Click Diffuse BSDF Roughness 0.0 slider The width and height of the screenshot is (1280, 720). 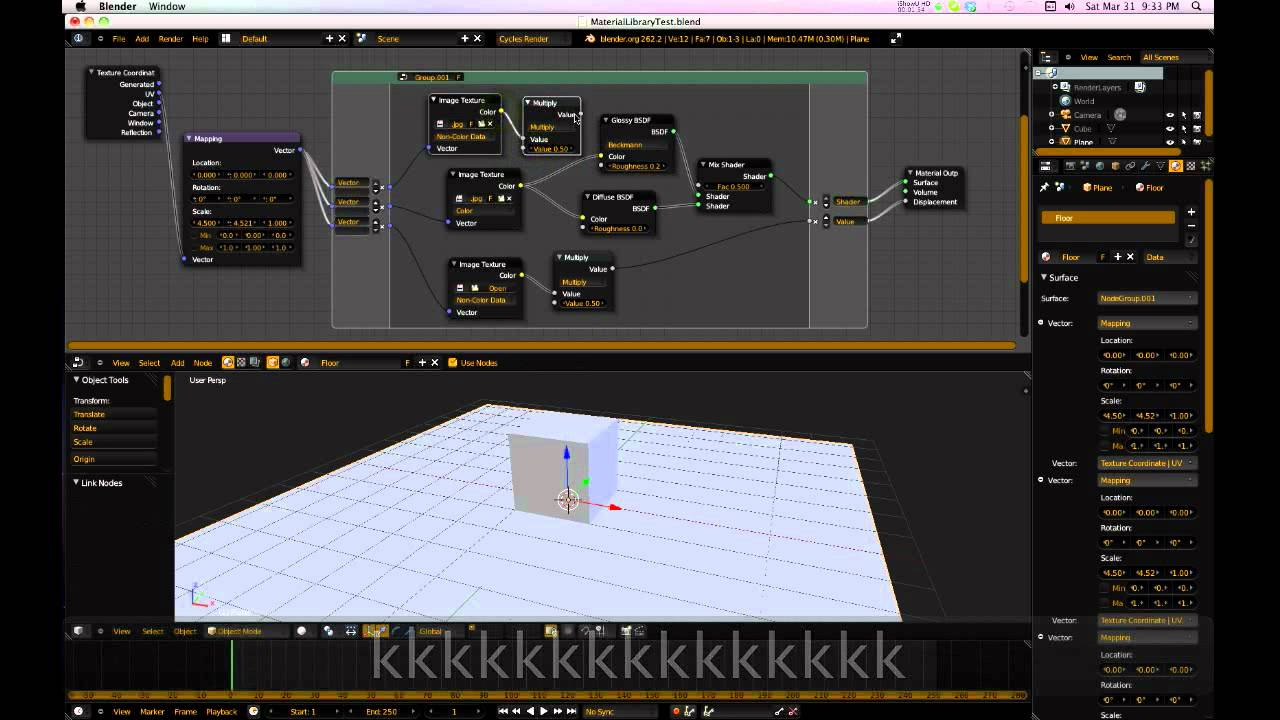coord(618,228)
